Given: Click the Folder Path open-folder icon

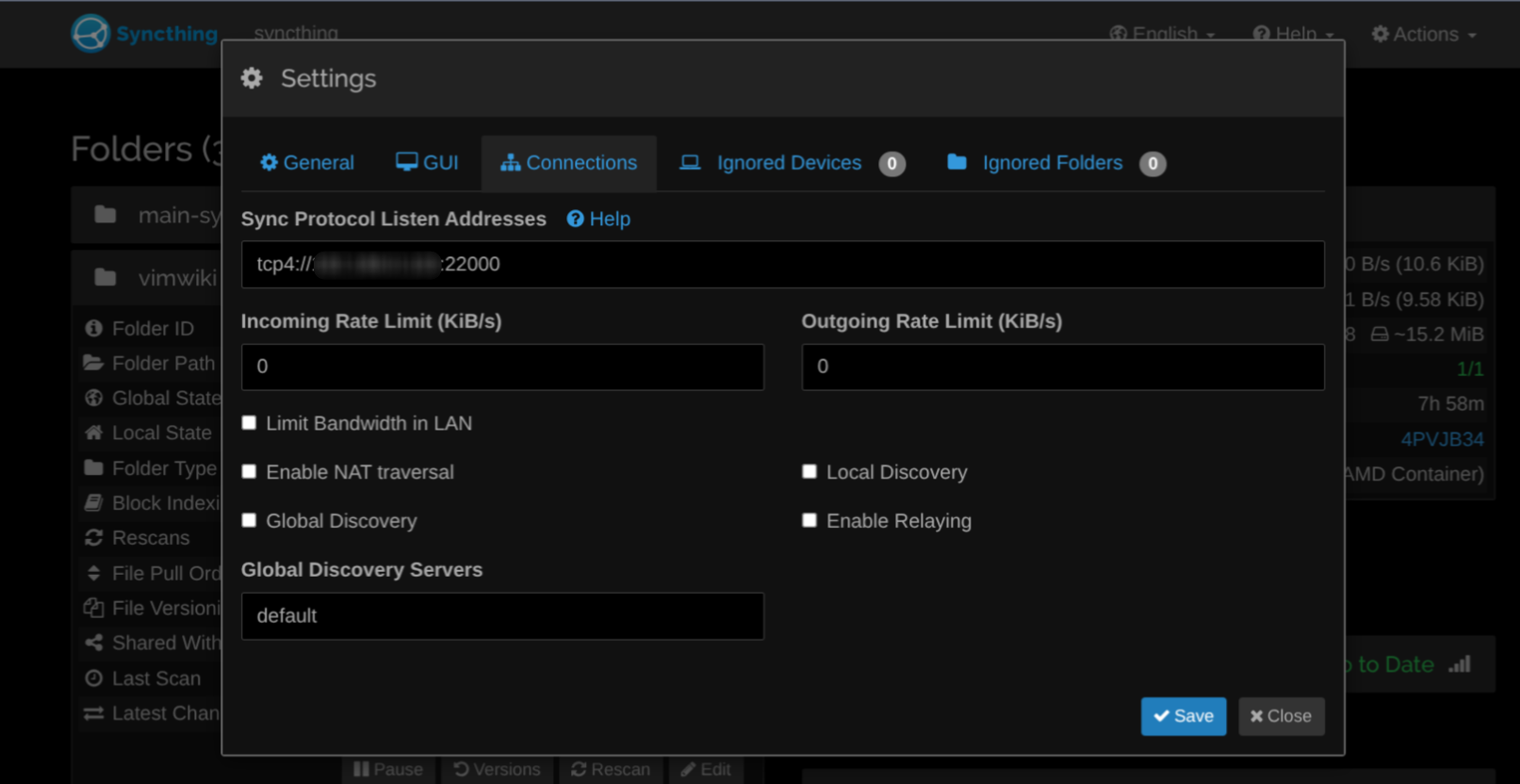Looking at the screenshot, I should [x=93, y=363].
